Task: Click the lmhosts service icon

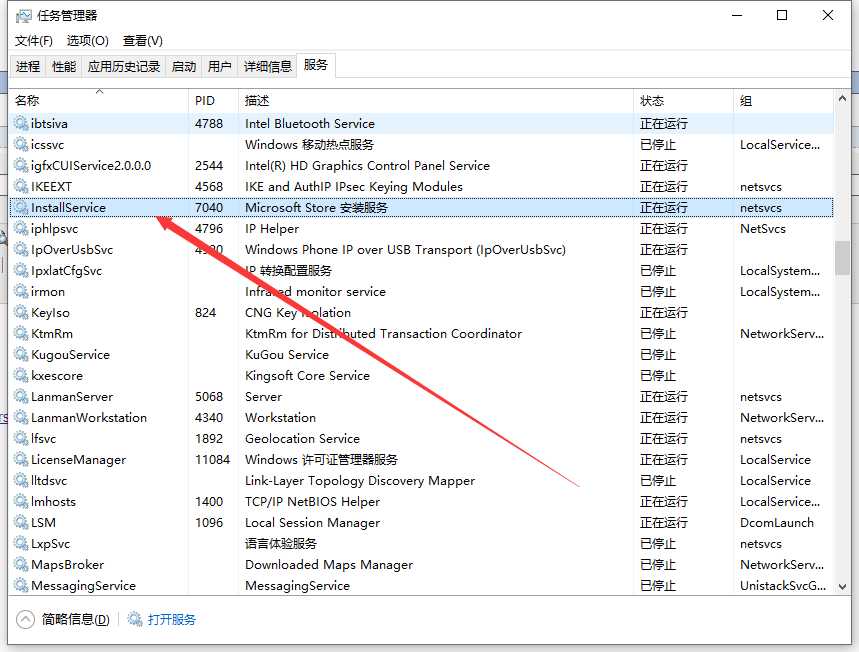Action: coord(21,501)
